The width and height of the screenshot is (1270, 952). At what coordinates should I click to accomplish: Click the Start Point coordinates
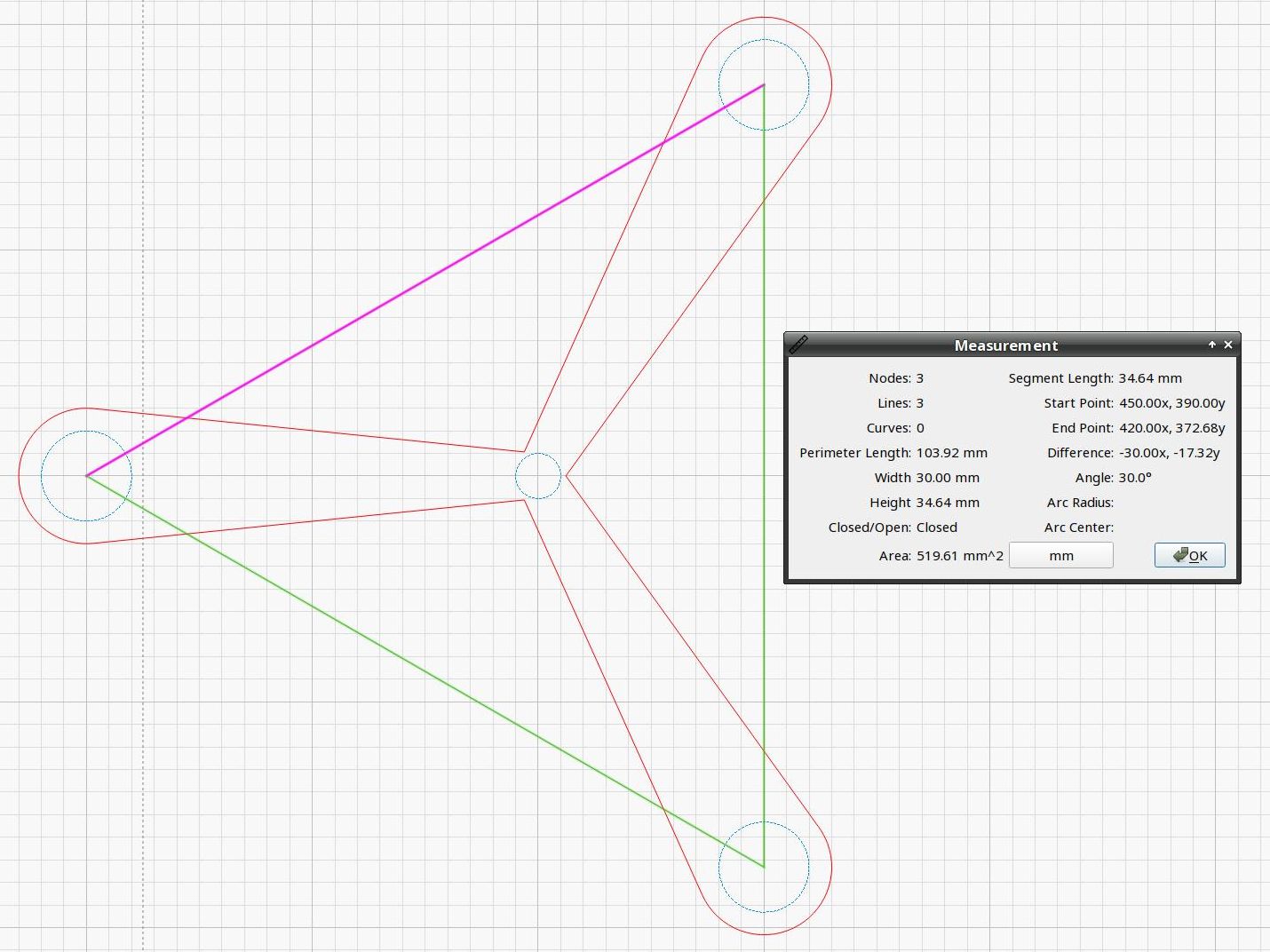(x=1171, y=403)
